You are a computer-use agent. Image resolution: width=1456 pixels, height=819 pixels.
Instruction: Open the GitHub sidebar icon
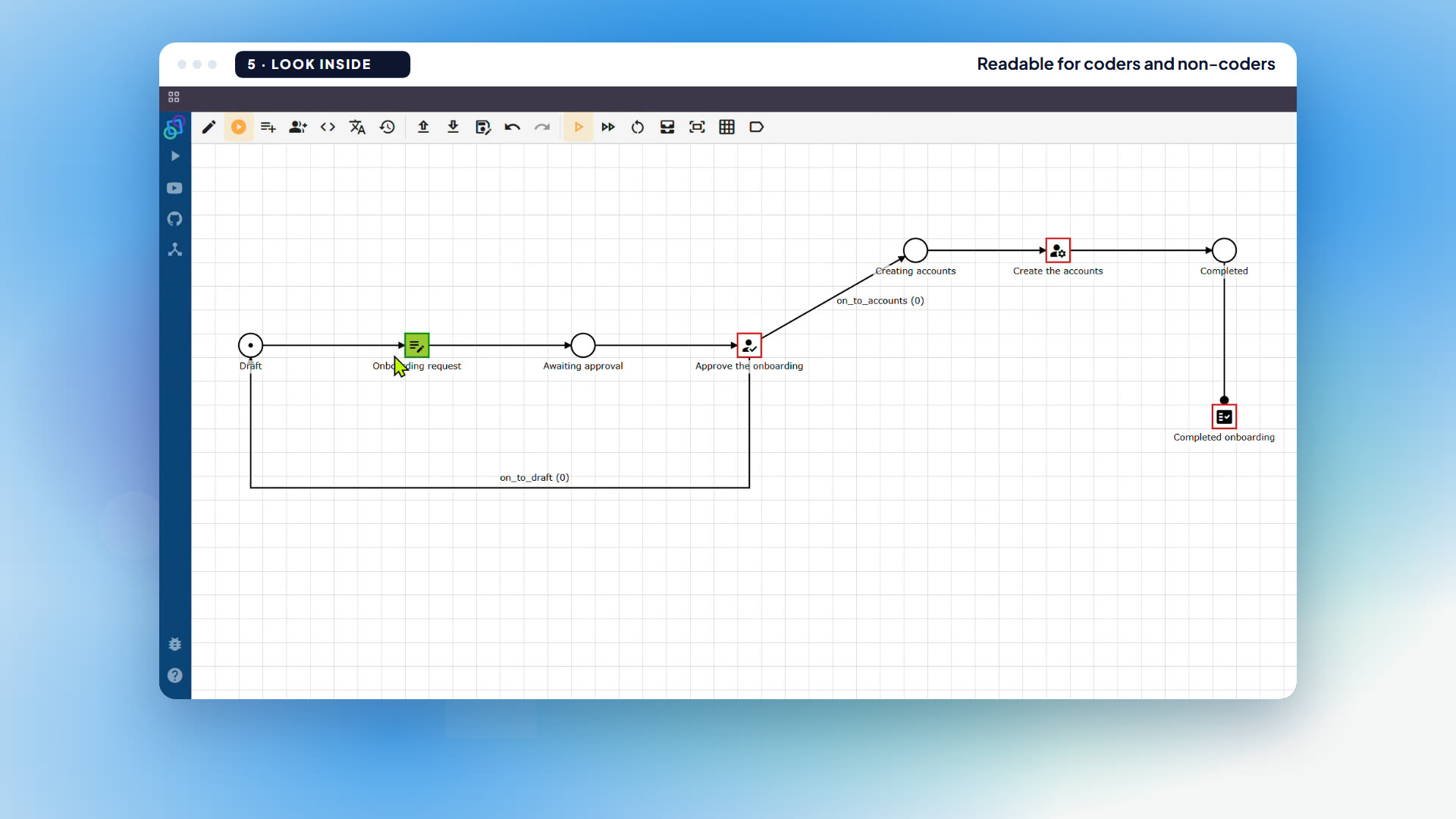pyautogui.click(x=174, y=219)
